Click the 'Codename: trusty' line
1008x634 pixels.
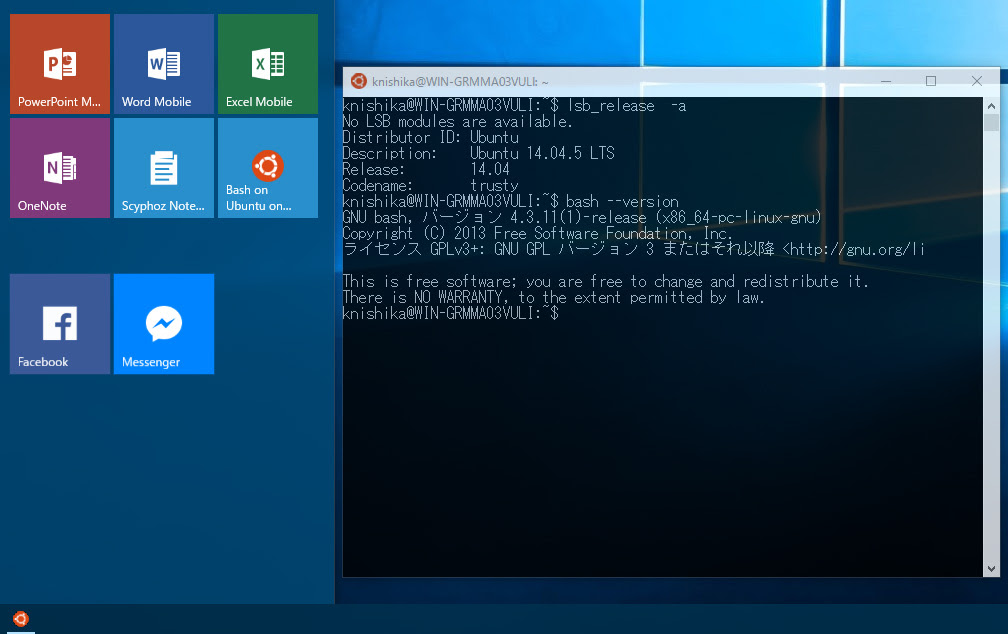click(430, 186)
